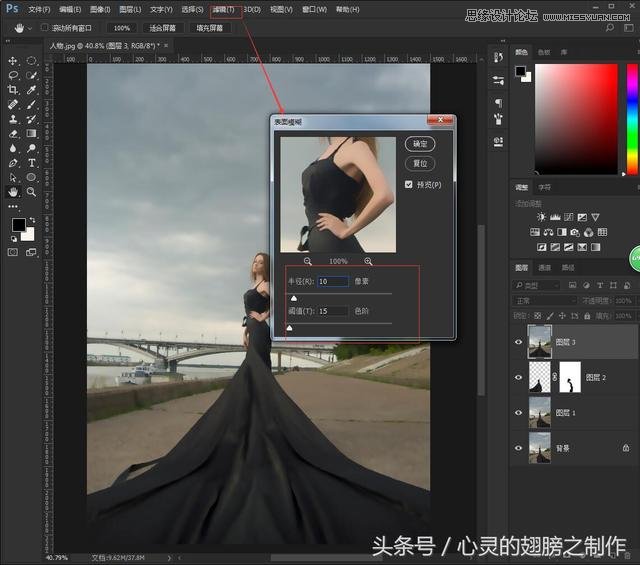Image resolution: width=640 pixels, height=565 pixels.
Task: Hide layer 图层 1 eye icon
Action: point(518,413)
